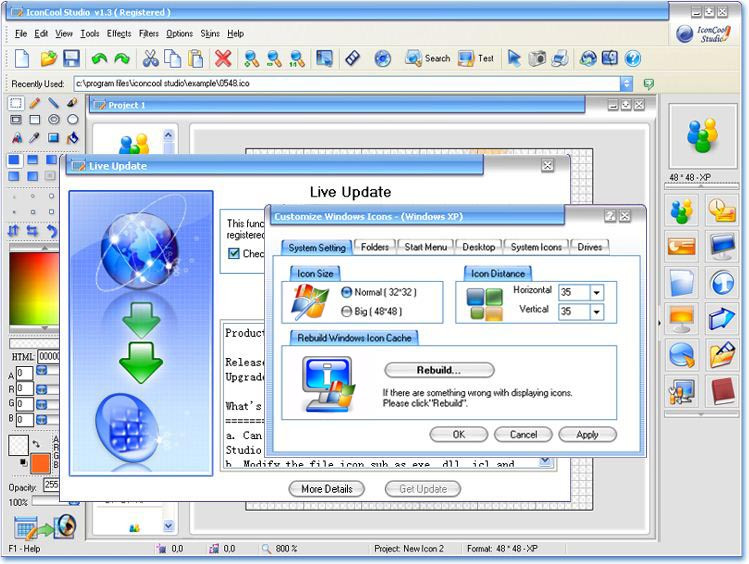Screen dimensions: 749x564
Task: Open the Tools menu
Action: pyautogui.click(x=90, y=33)
